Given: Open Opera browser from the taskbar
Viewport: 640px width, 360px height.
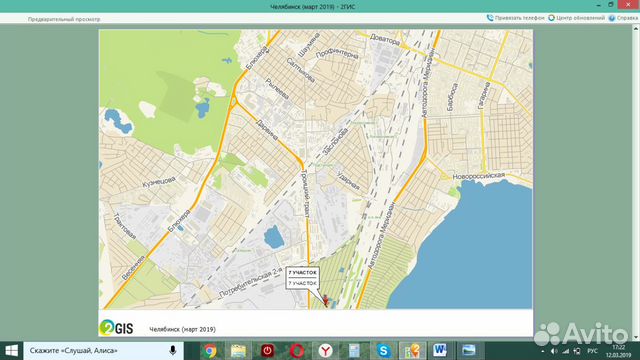Looking at the screenshot, I should point(297,351).
